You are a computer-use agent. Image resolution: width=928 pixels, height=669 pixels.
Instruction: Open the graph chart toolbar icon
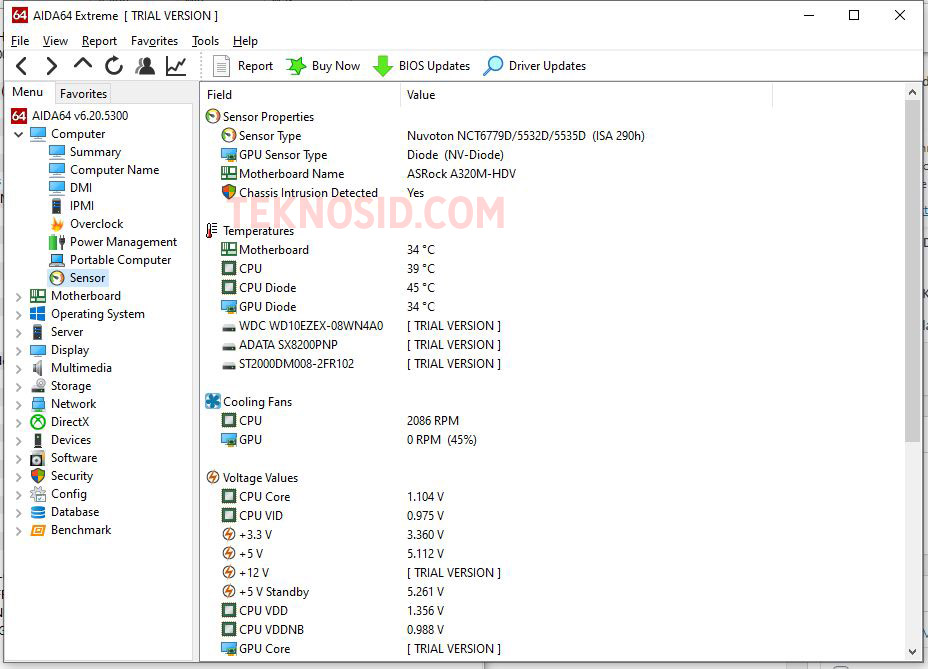tap(176, 66)
